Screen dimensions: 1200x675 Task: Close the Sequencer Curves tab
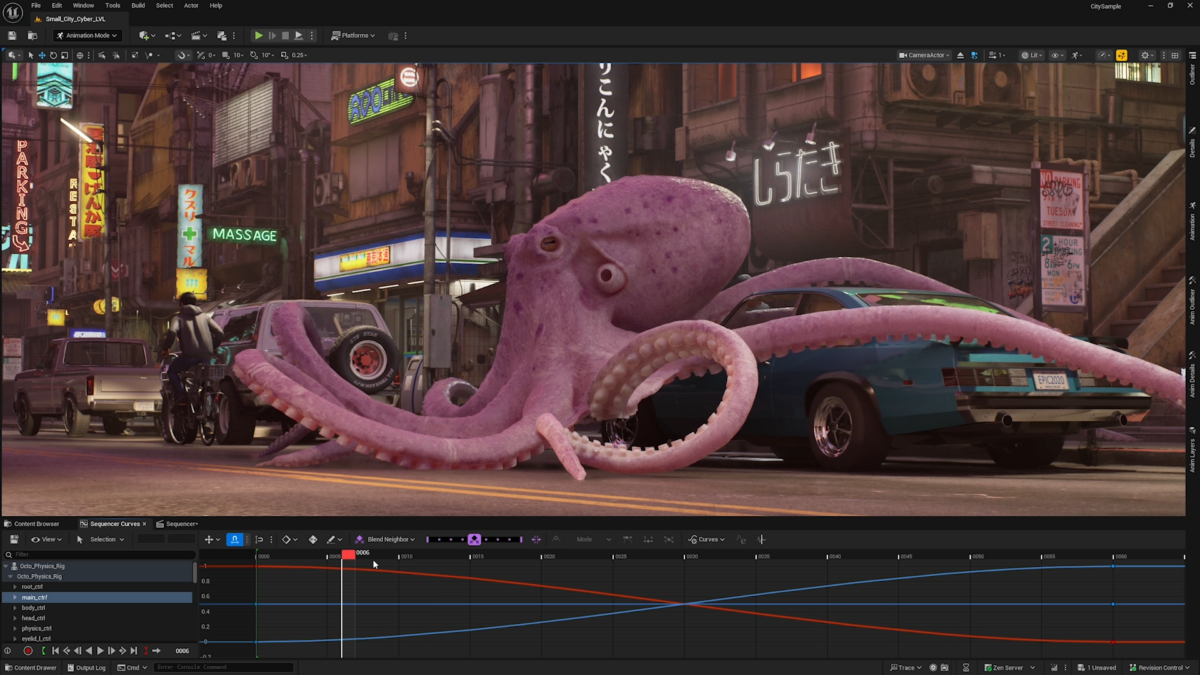(144, 524)
